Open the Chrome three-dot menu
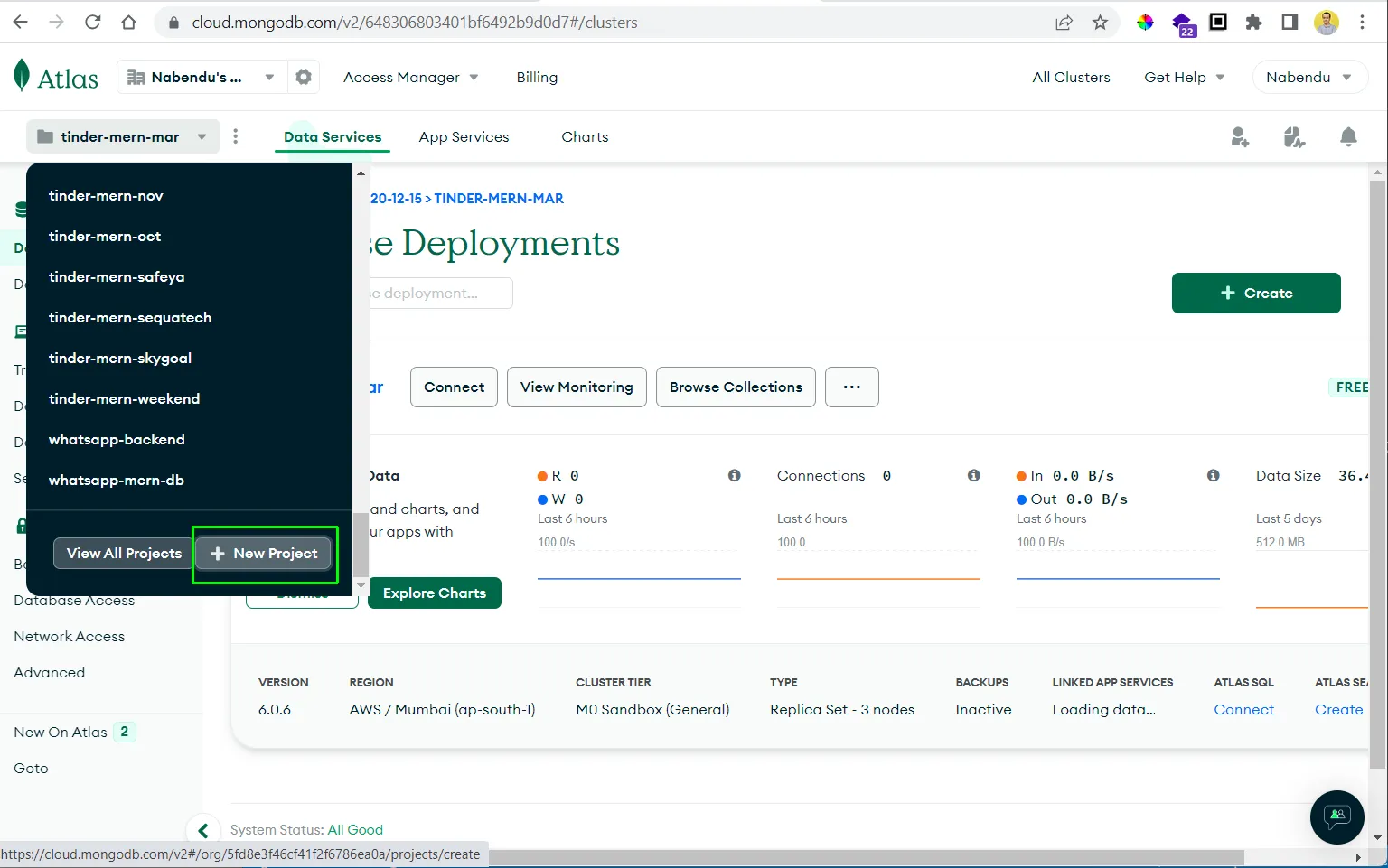This screenshot has width=1388, height=868. (1362, 23)
